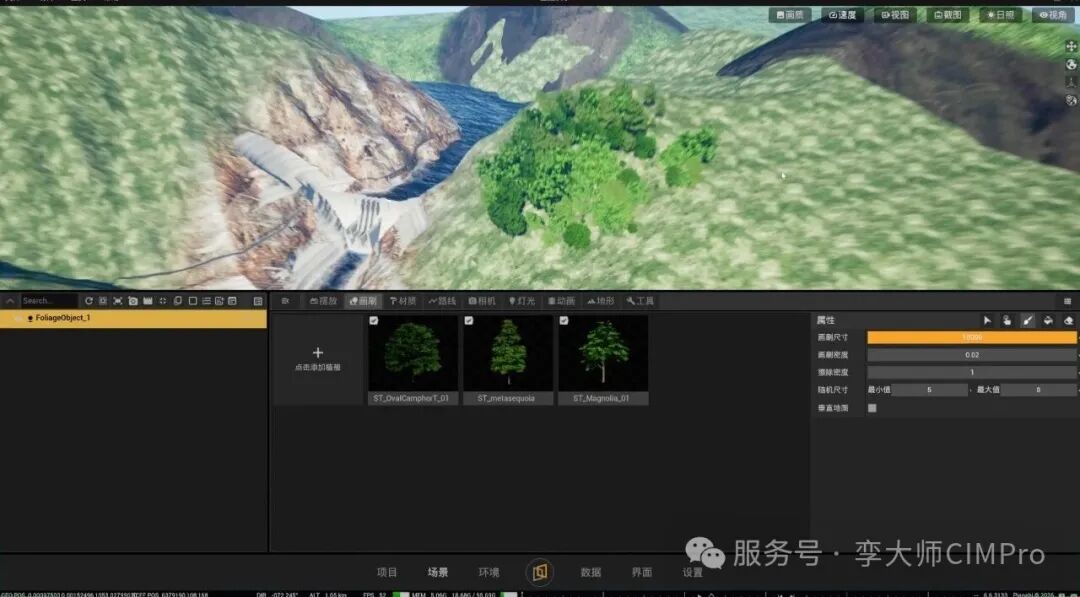Switch to the 相机 tab
The width and height of the screenshot is (1080, 597).
click(482, 301)
